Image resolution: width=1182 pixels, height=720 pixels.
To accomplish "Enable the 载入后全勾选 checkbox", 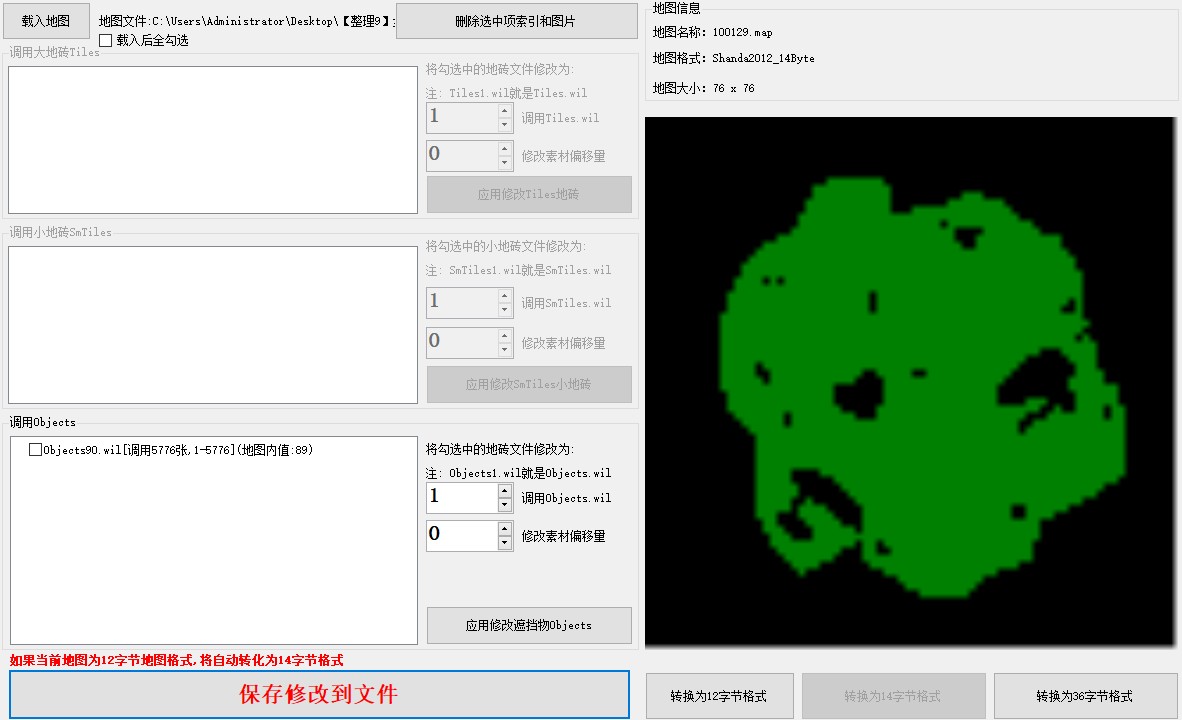I will 106,41.
